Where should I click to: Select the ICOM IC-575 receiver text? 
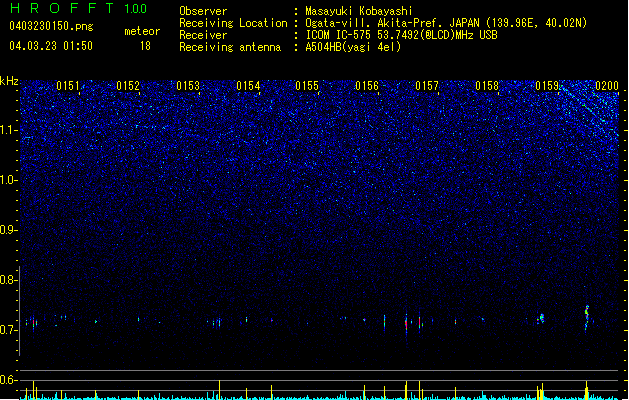pyautogui.click(x=402, y=35)
